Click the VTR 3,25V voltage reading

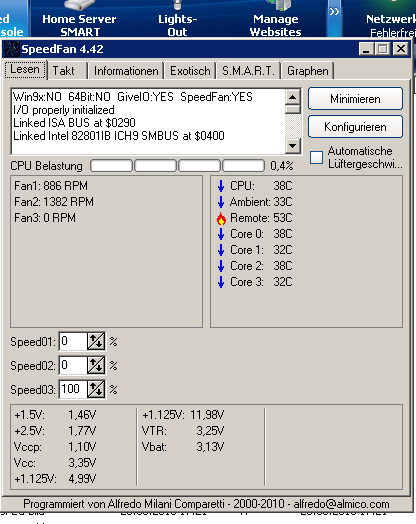[x=183, y=431]
